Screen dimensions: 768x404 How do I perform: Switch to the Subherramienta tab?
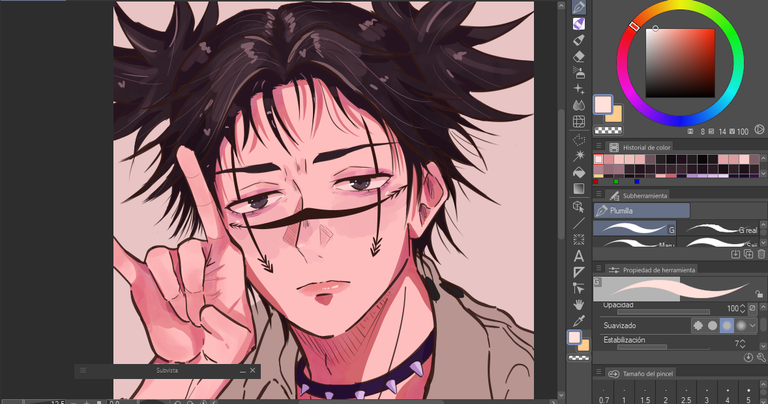[638, 195]
